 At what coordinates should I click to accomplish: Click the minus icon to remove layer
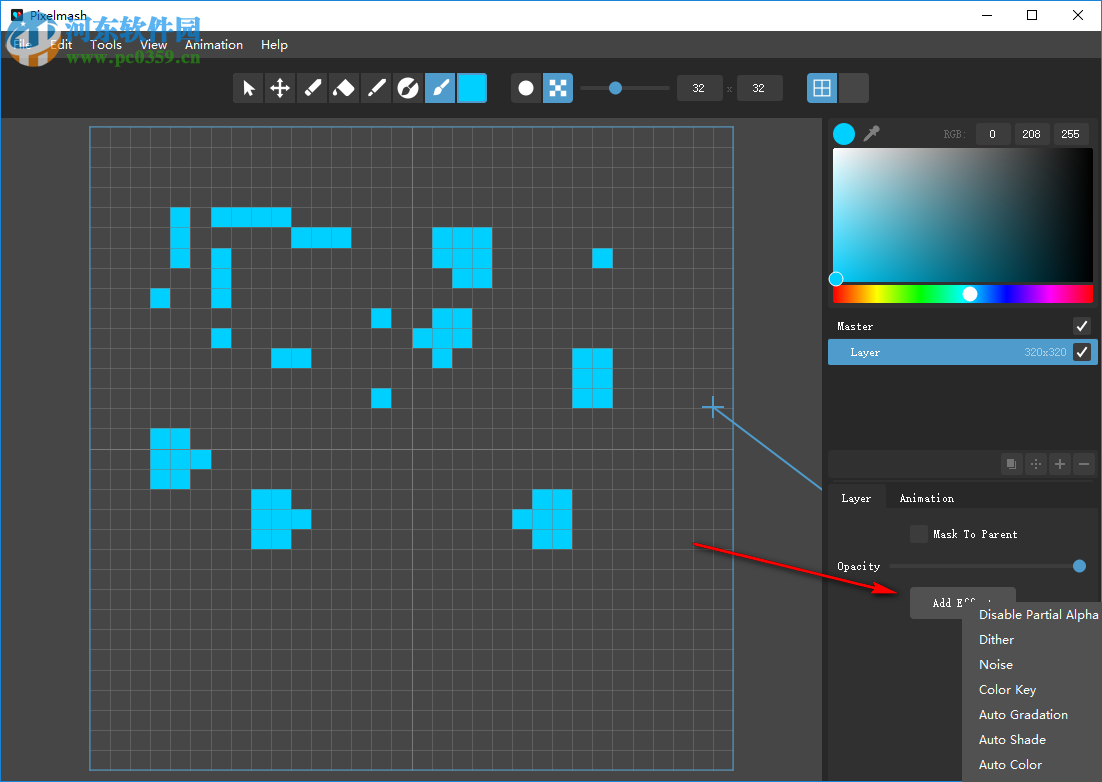pyautogui.click(x=1084, y=464)
